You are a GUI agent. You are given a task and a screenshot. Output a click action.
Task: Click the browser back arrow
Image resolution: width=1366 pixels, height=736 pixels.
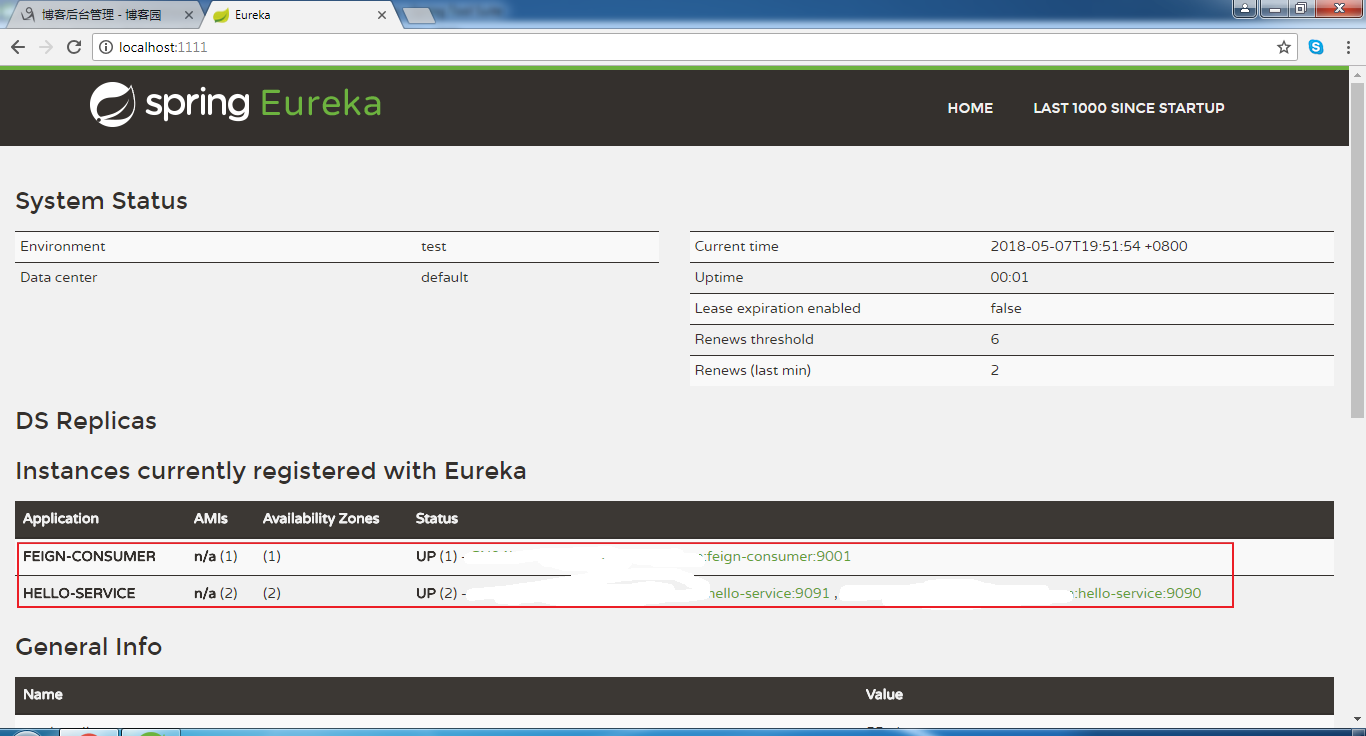18,47
